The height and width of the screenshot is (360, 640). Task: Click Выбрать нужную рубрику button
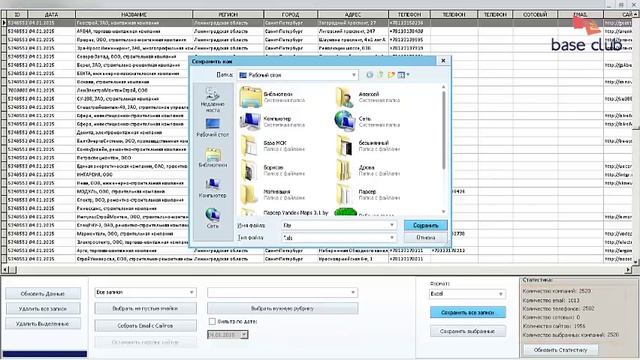click(282, 309)
